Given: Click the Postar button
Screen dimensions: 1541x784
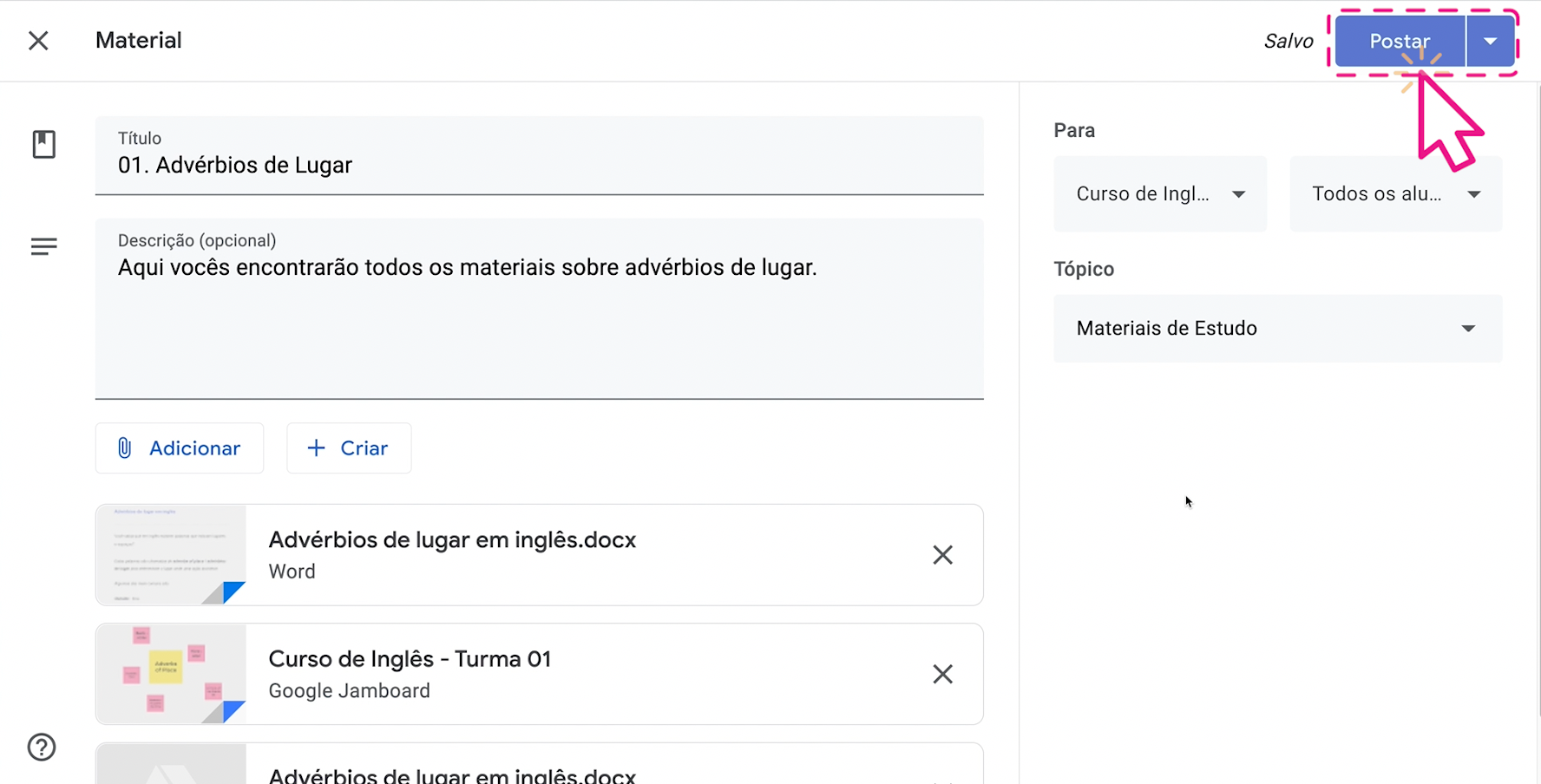Looking at the screenshot, I should pyautogui.click(x=1400, y=41).
